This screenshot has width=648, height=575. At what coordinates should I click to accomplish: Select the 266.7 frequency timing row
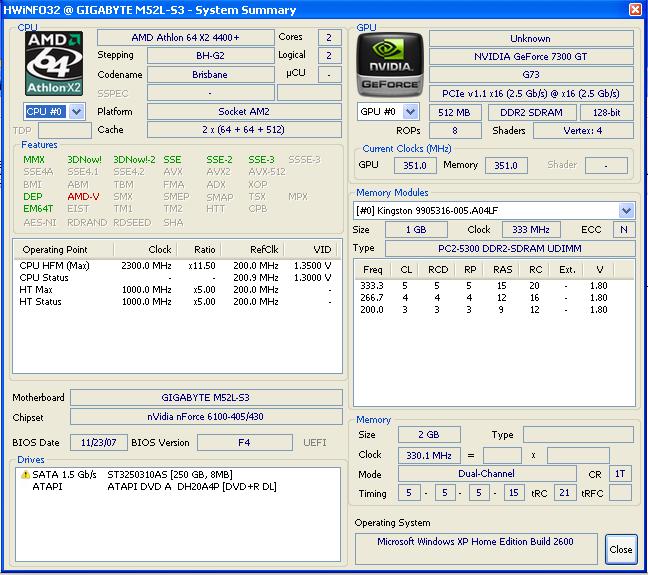click(484, 298)
